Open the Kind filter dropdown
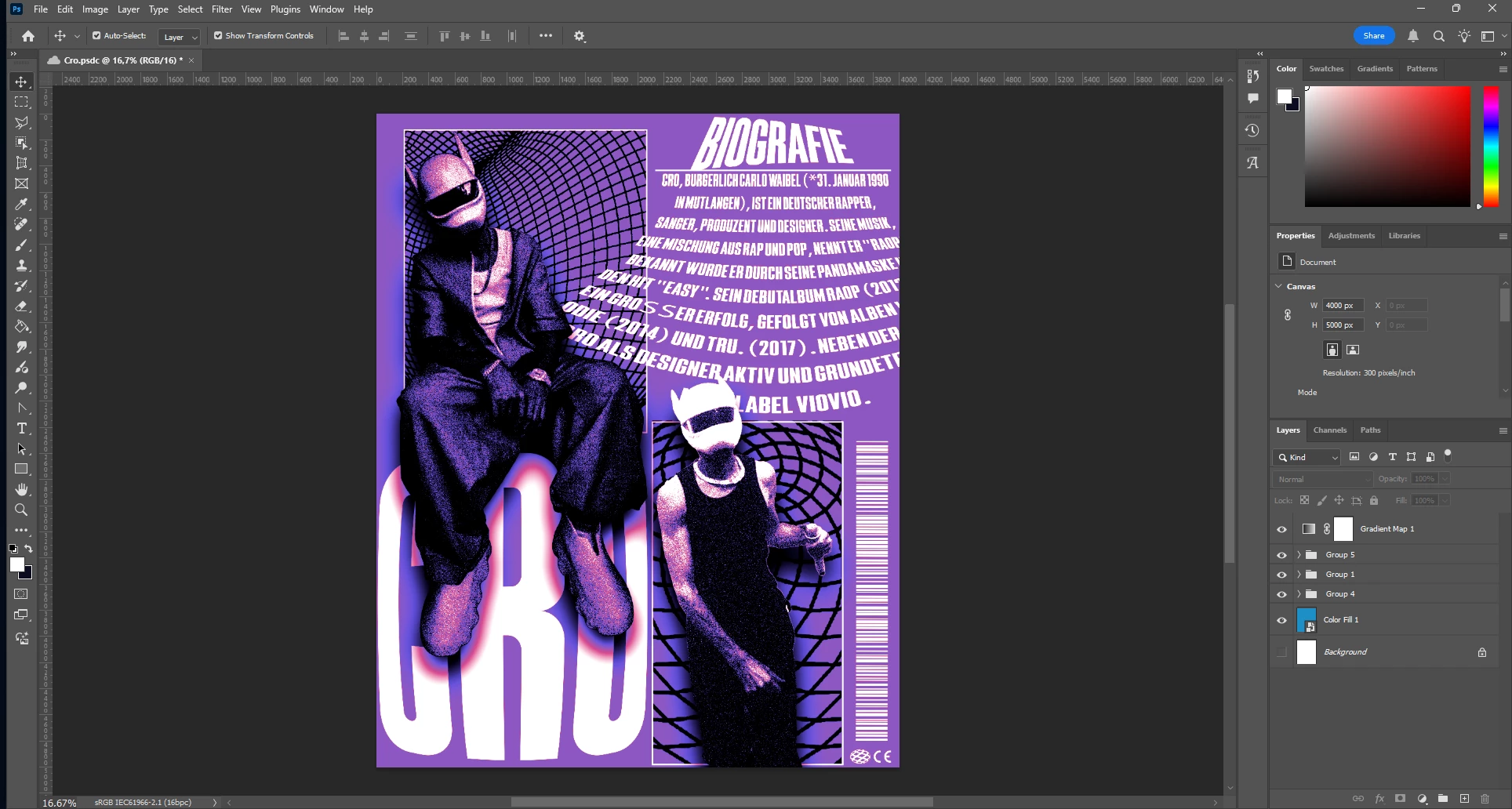Viewport: 1512px width, 809px height. (1307, 457)
